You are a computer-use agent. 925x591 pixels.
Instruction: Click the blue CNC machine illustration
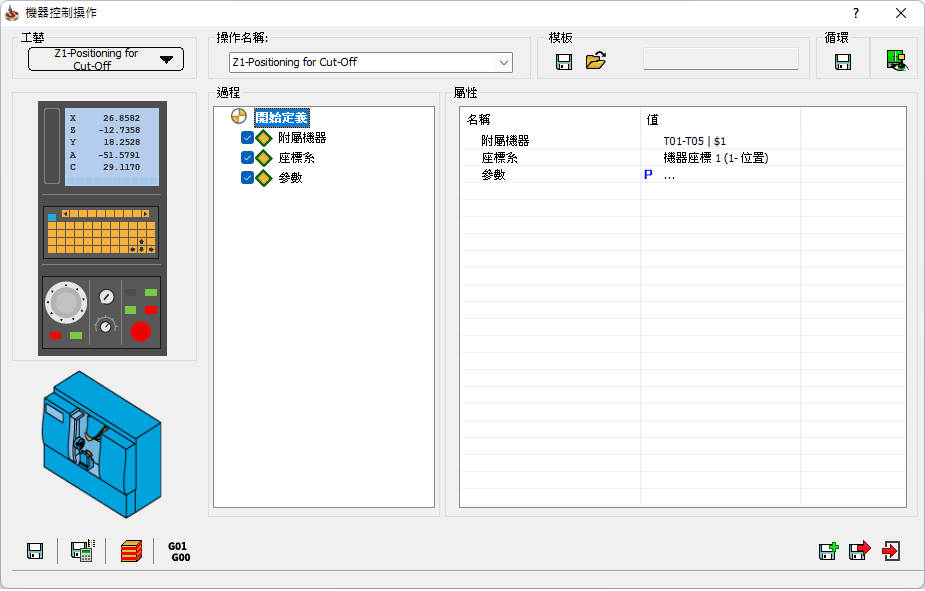click(x=101, y=444)
